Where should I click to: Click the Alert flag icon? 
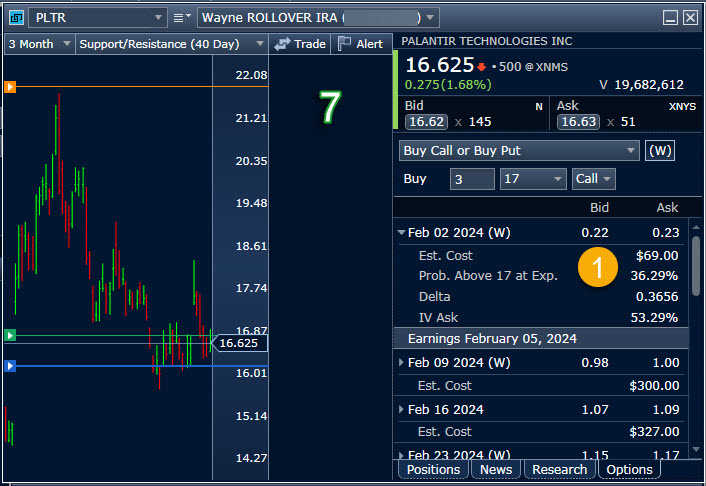point(345,44)
